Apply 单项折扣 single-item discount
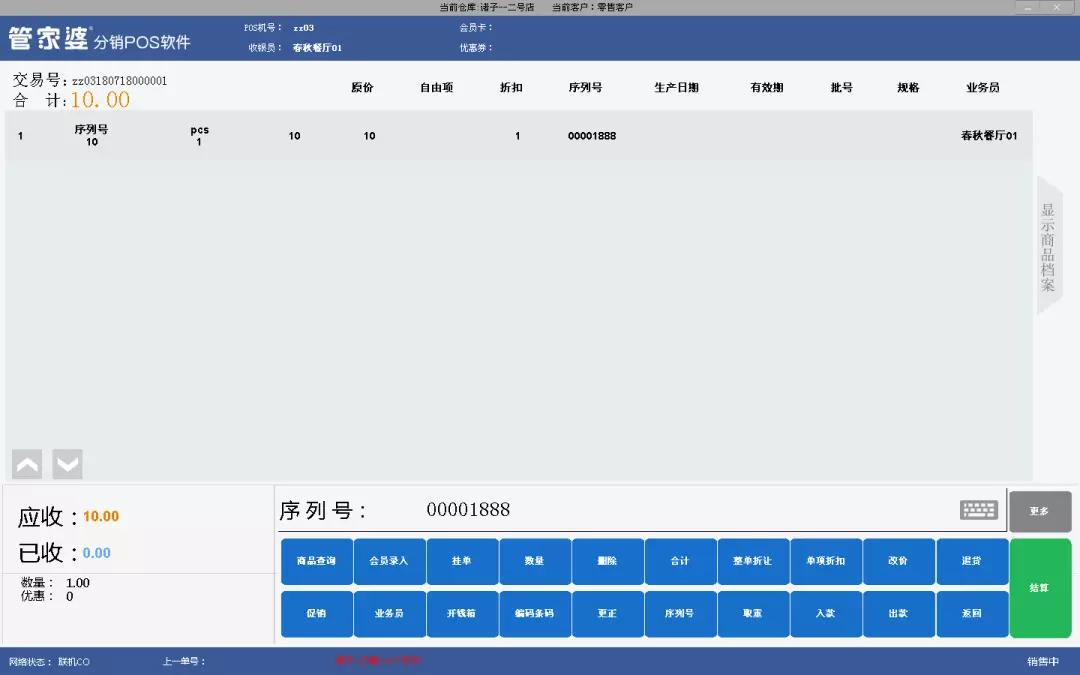Image resolution: width=1080 pixels, height=675 pixels. (826, 561)
